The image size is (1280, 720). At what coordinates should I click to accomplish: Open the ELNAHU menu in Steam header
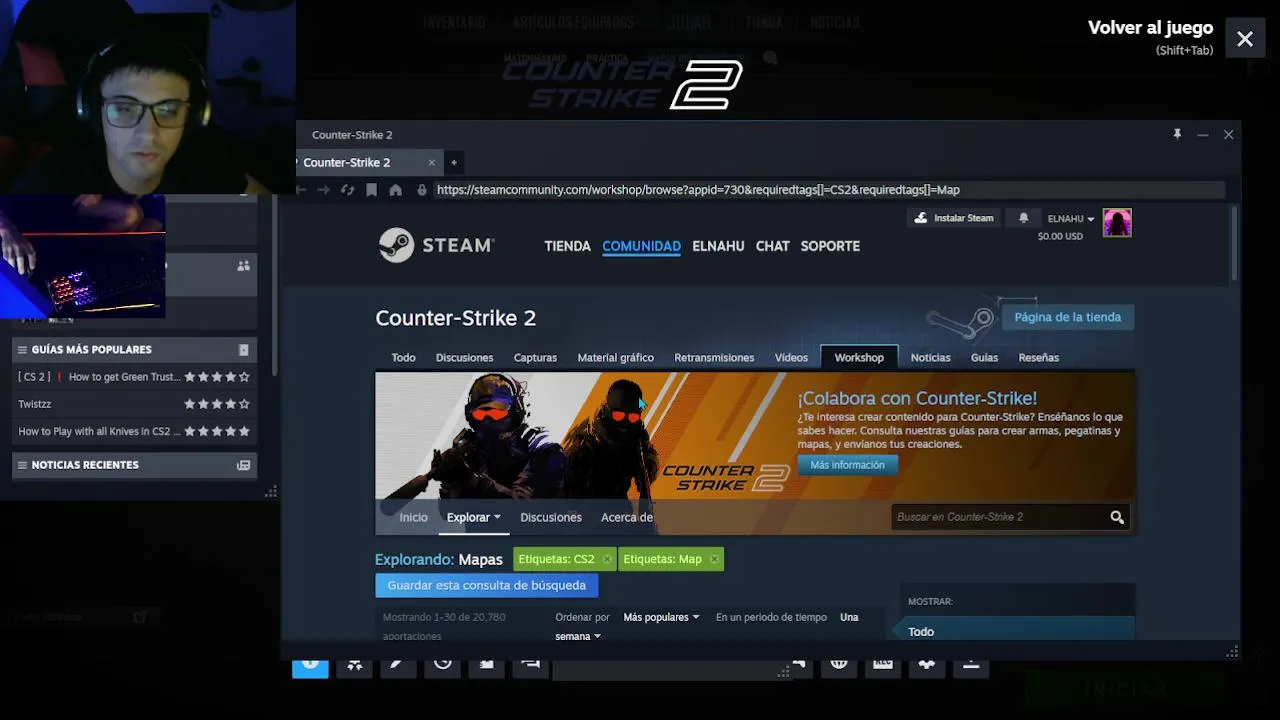(x=718, y=246)
